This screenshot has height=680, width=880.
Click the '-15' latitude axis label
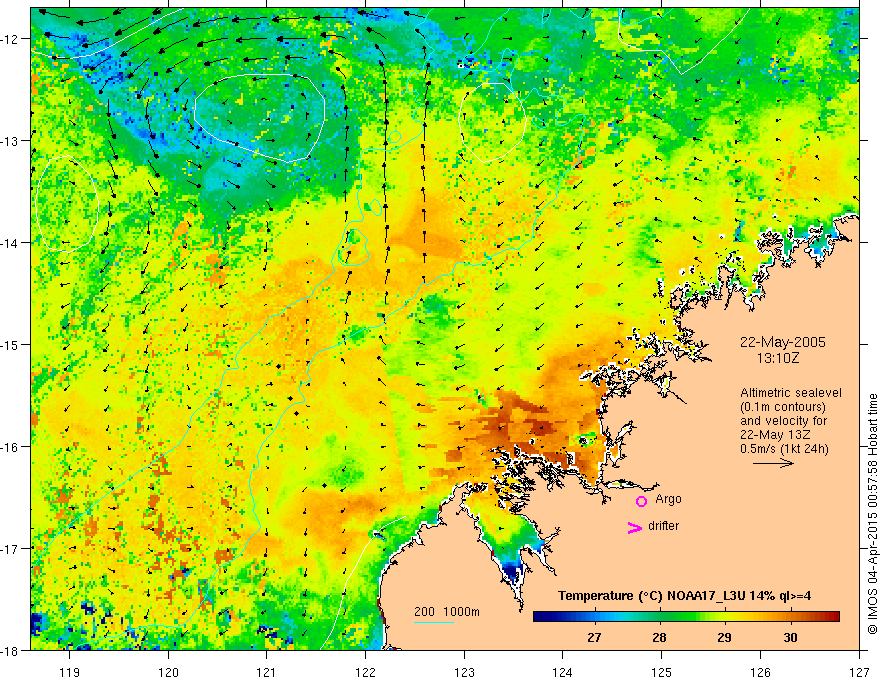click(x=10, y=344)
